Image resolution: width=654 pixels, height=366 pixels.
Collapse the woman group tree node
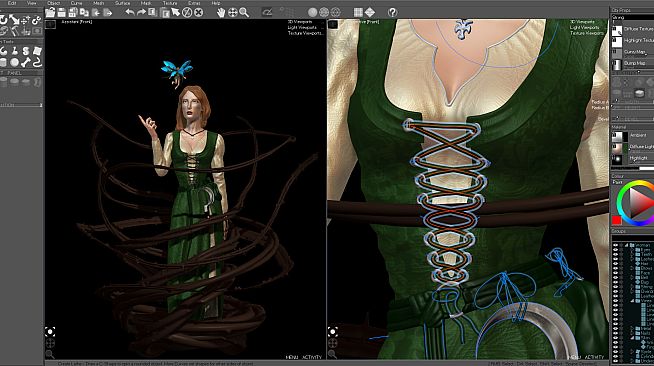tap(626, 245)
